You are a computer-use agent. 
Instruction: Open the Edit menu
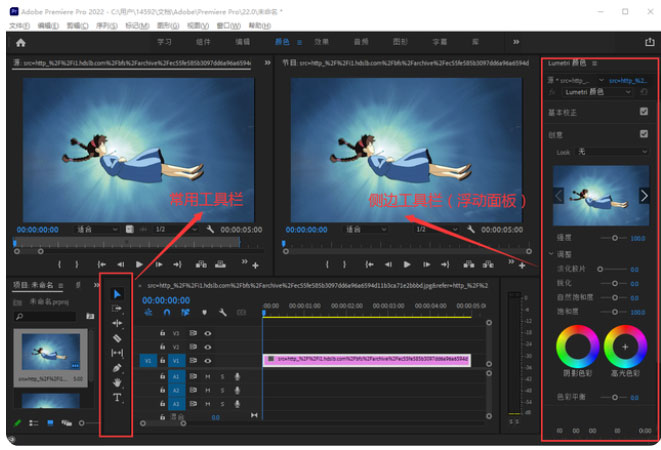(x=48, y=26)
